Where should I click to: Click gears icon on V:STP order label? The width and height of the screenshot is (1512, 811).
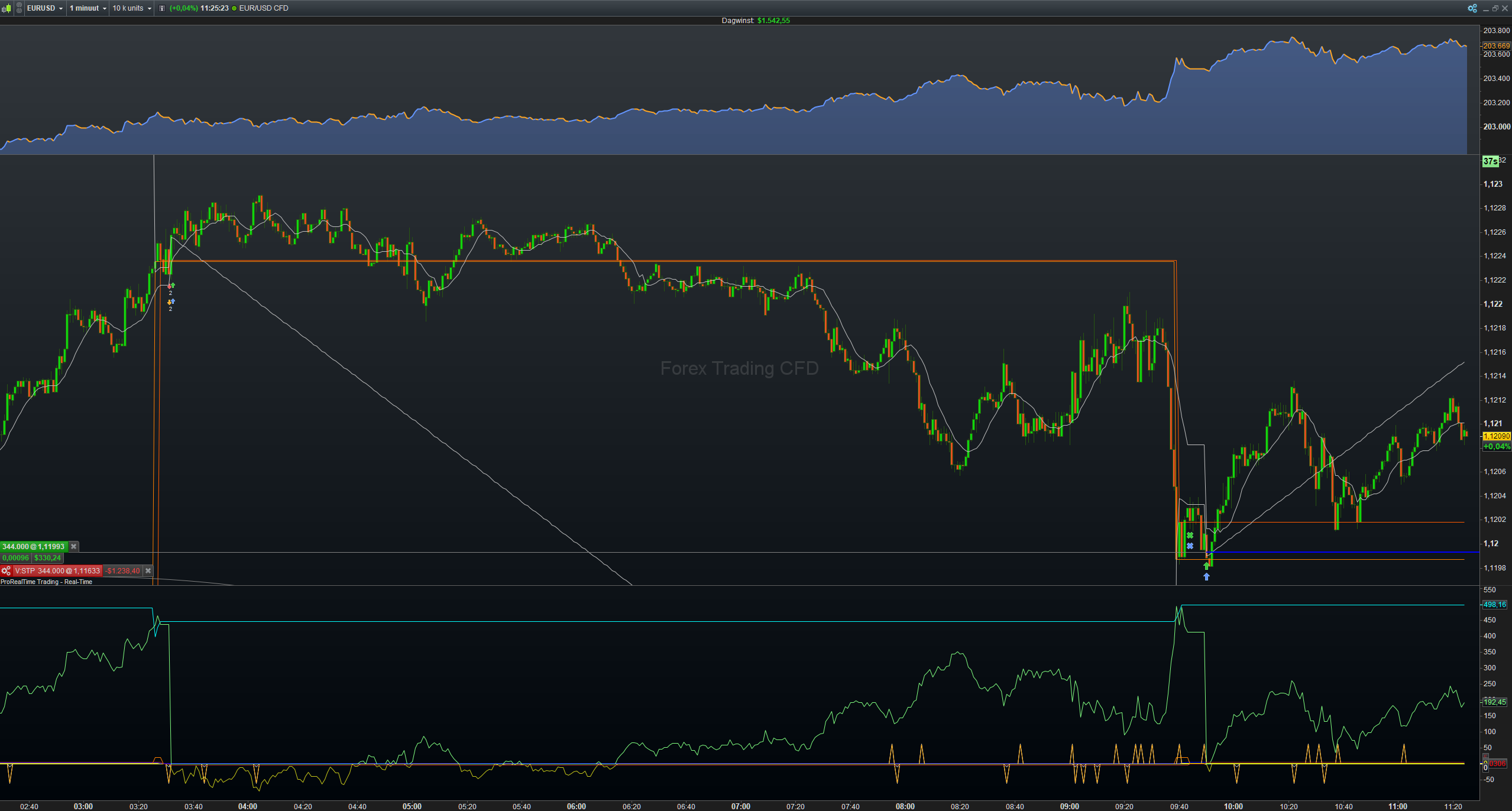pos(6,571)
